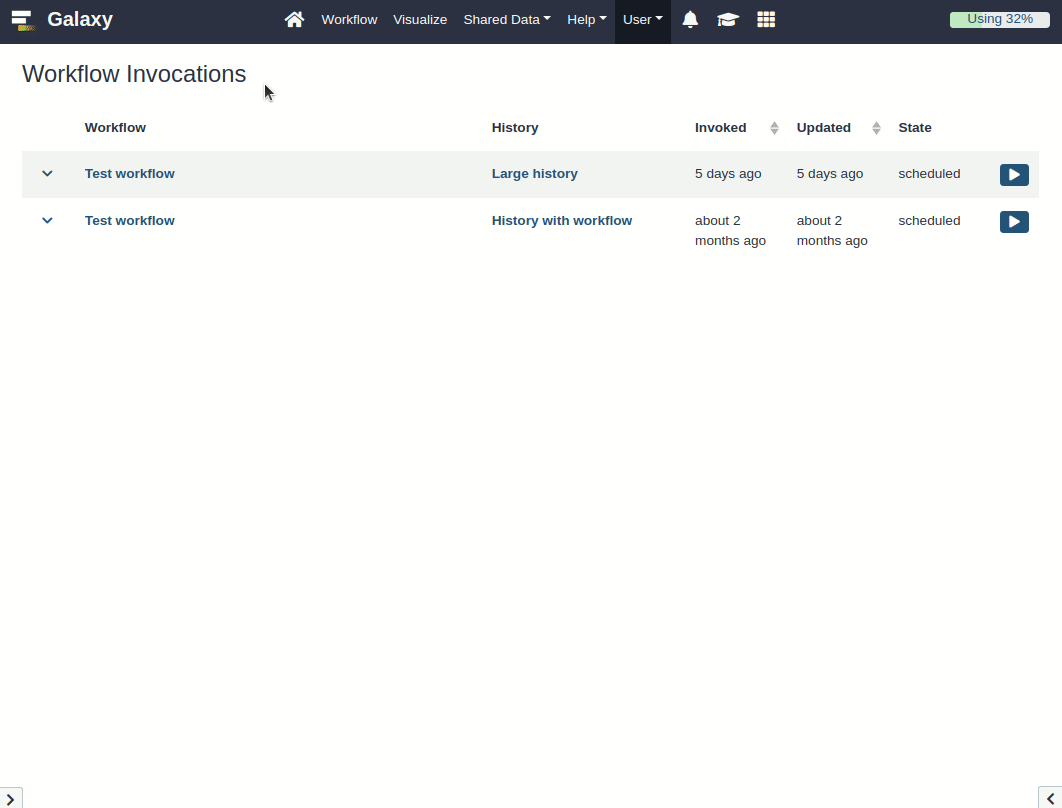The image size is (1062, 808).
Task: Run the Large history workflow invocation
Action: (x=1013, y=174)
